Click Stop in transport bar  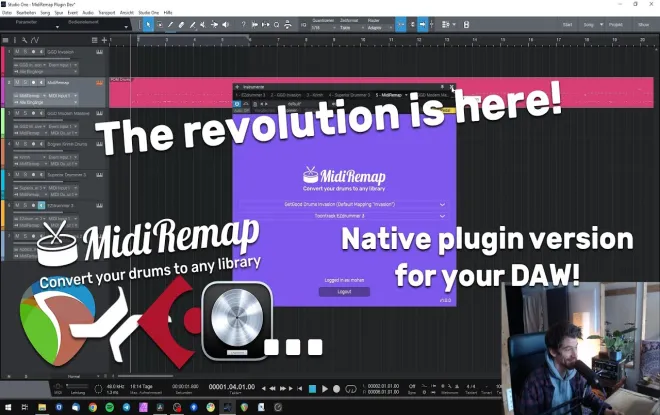pyautogui.click(x=312, y=389)
